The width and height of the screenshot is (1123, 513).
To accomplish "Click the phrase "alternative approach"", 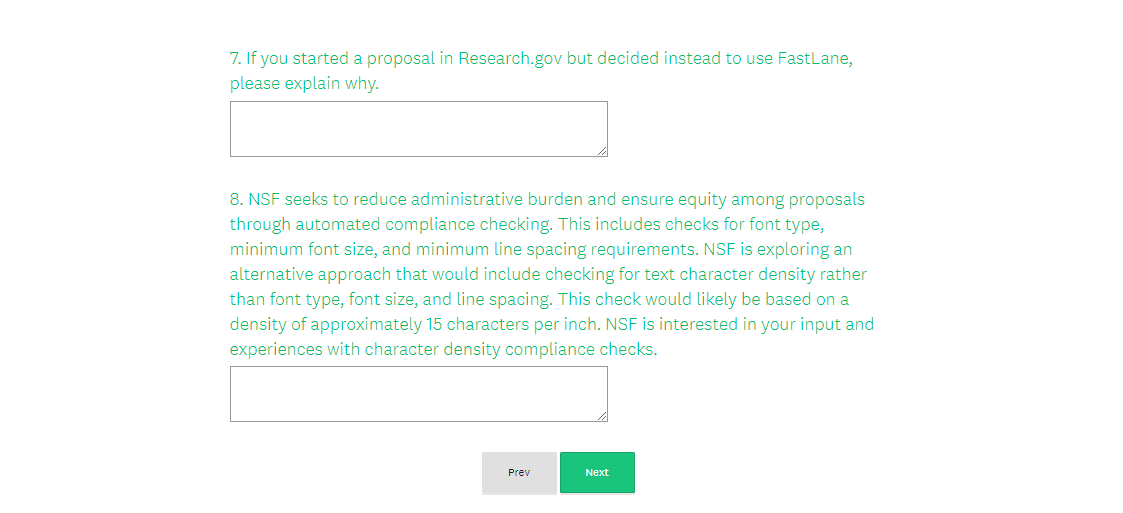I will tap(304, 274).
